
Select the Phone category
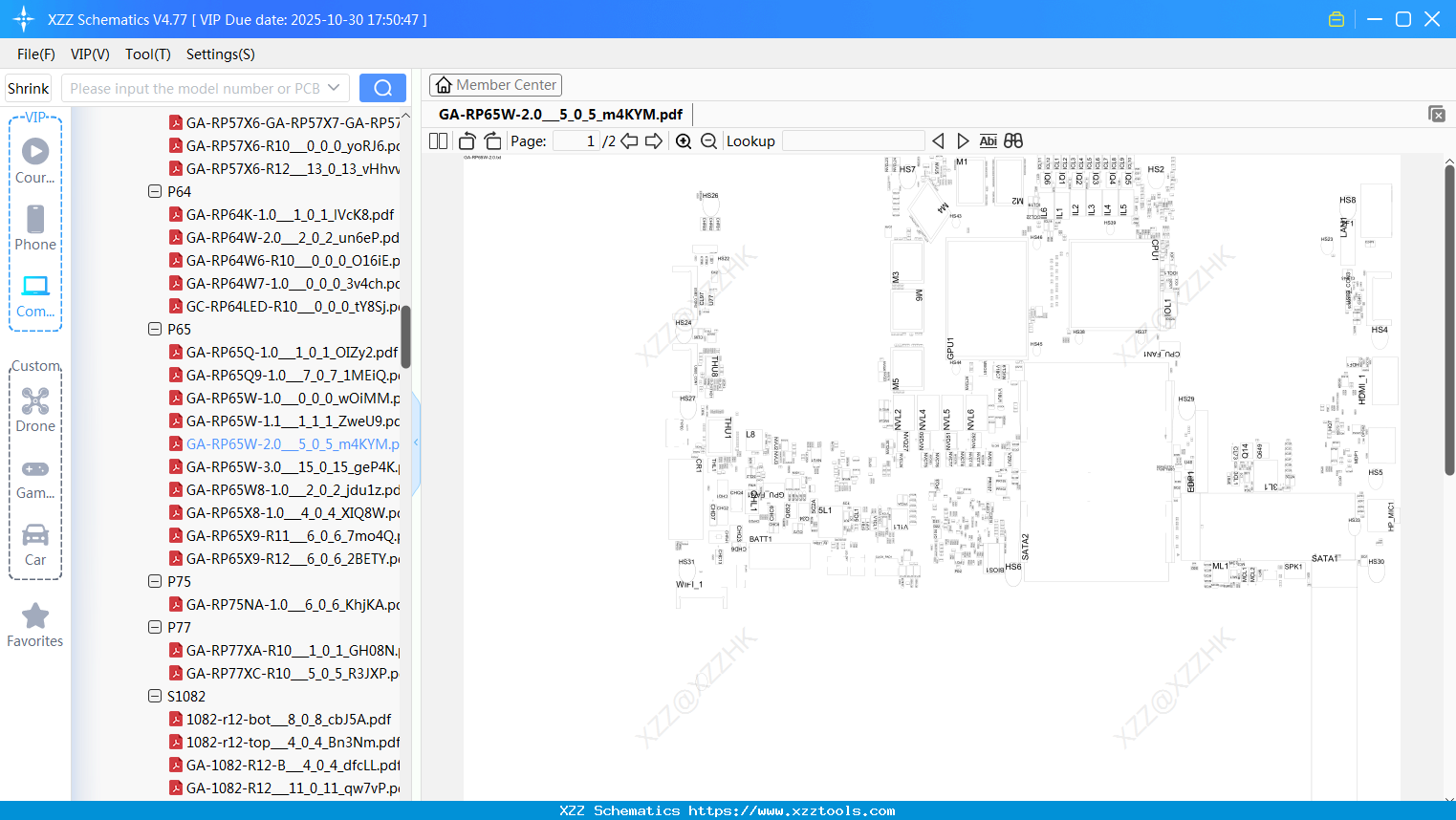35,227
